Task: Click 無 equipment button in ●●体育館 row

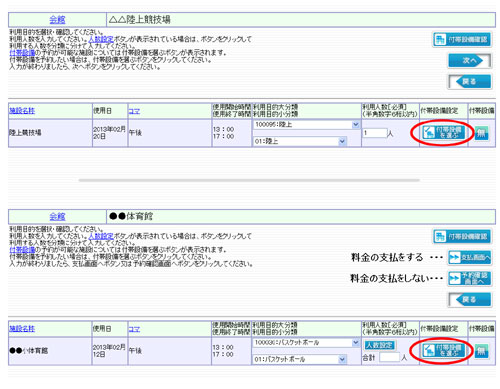Action: pyautogui.click(x=481, y=351)
